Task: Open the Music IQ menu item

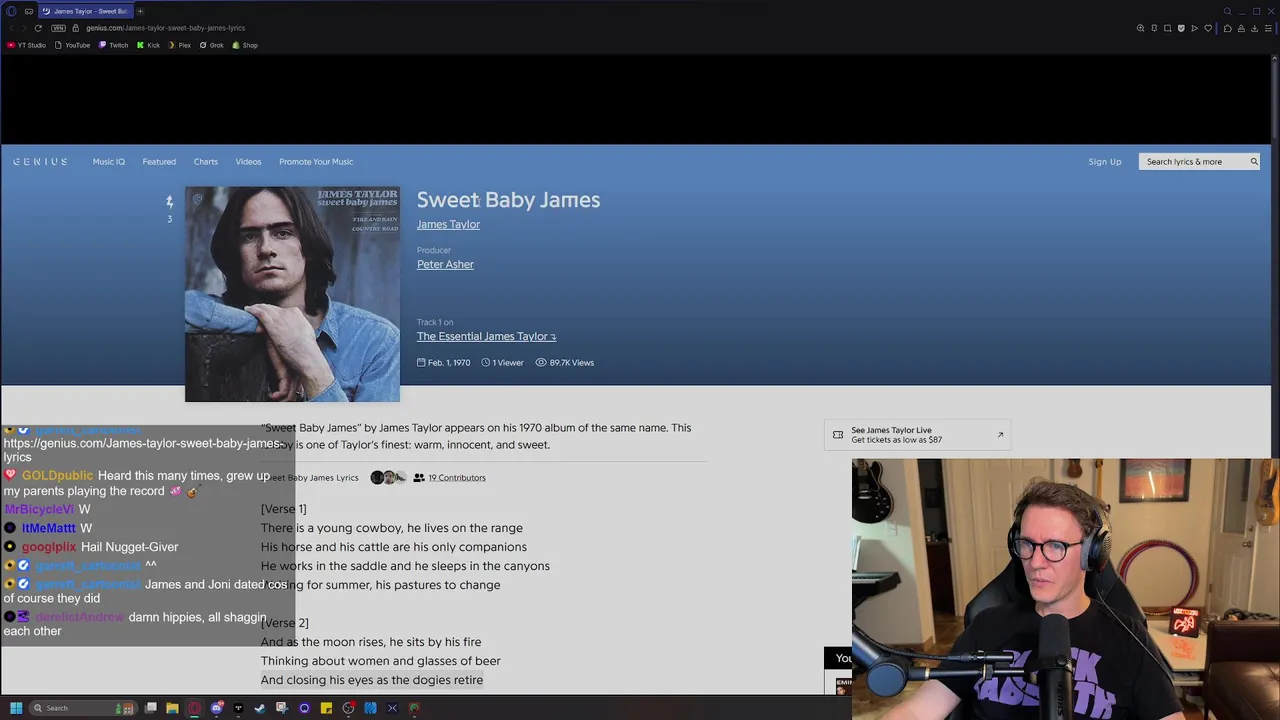Action: pos(109,161)
